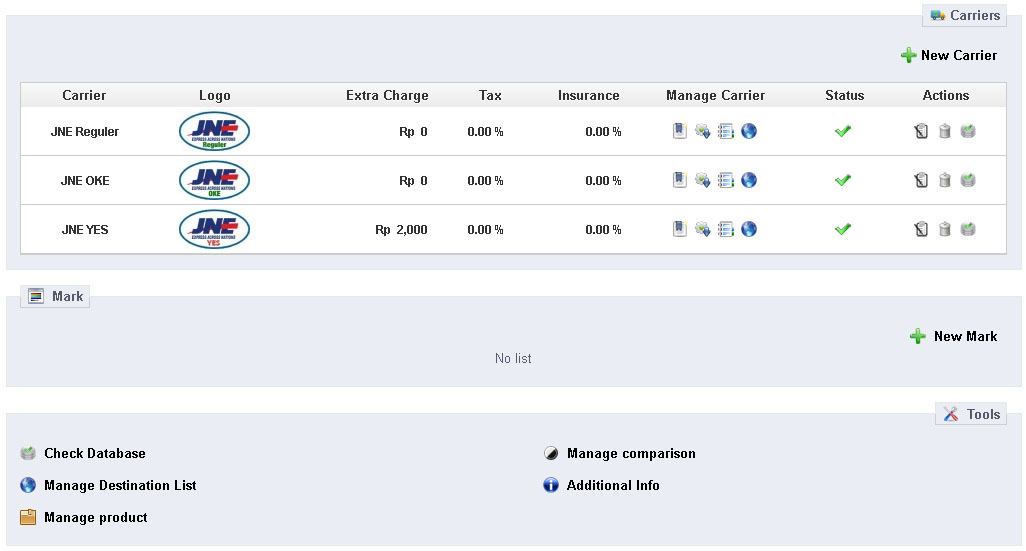
Task: Click the trash icon for JNE Reguler
Action: (x=945, y=131)
